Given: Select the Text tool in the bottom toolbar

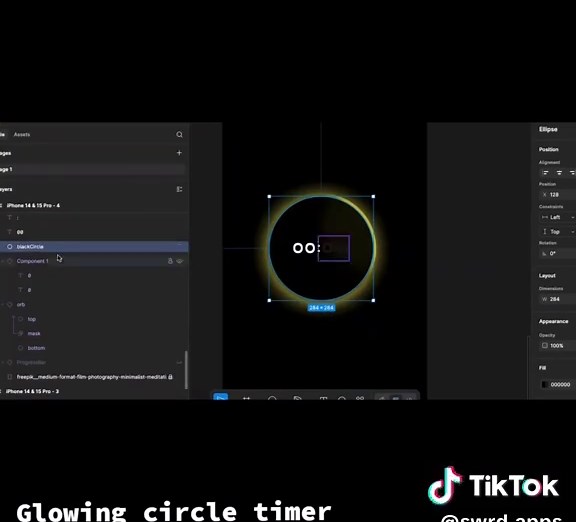Looking at the screenshot, I should tap(323, 398).
